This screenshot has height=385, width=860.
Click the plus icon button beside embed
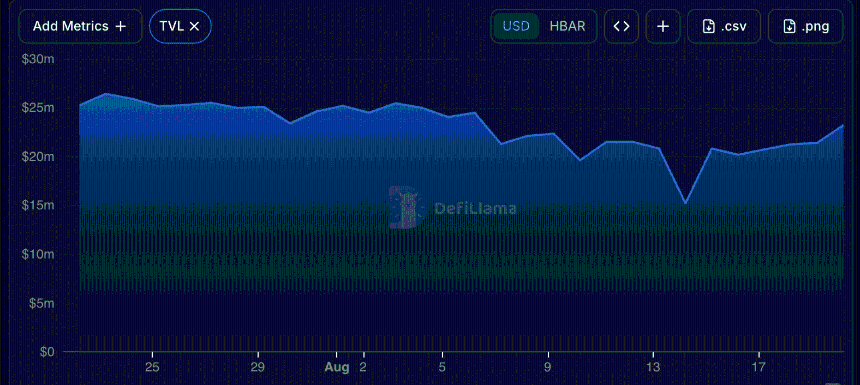663,26
